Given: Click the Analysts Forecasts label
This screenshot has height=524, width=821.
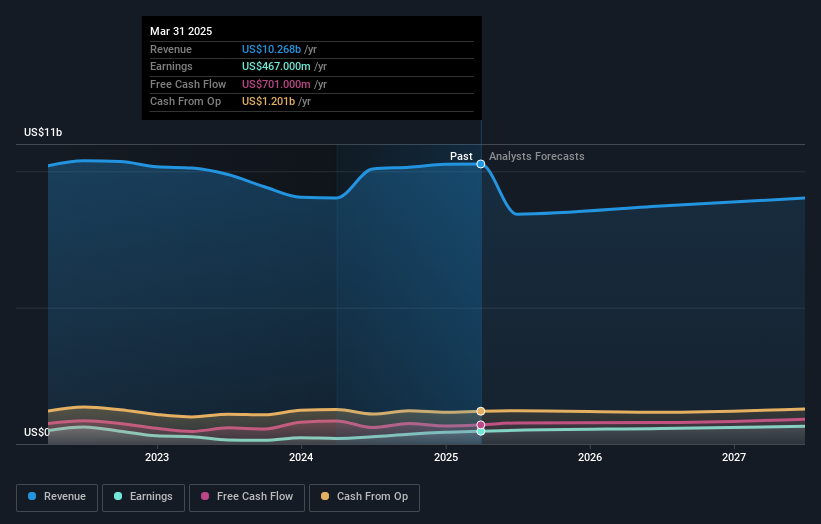Looking at the screenshot, I should (x=537, y=157).
